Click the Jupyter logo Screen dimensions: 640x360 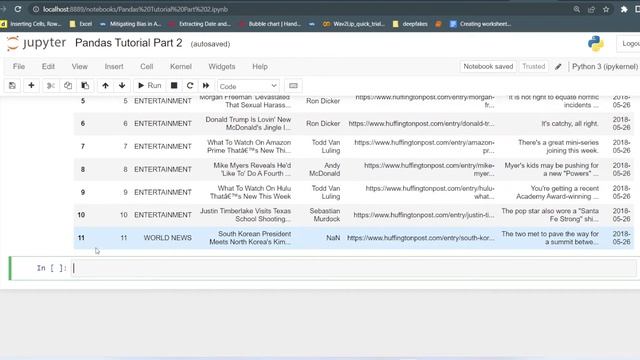(x=36, y=43)
